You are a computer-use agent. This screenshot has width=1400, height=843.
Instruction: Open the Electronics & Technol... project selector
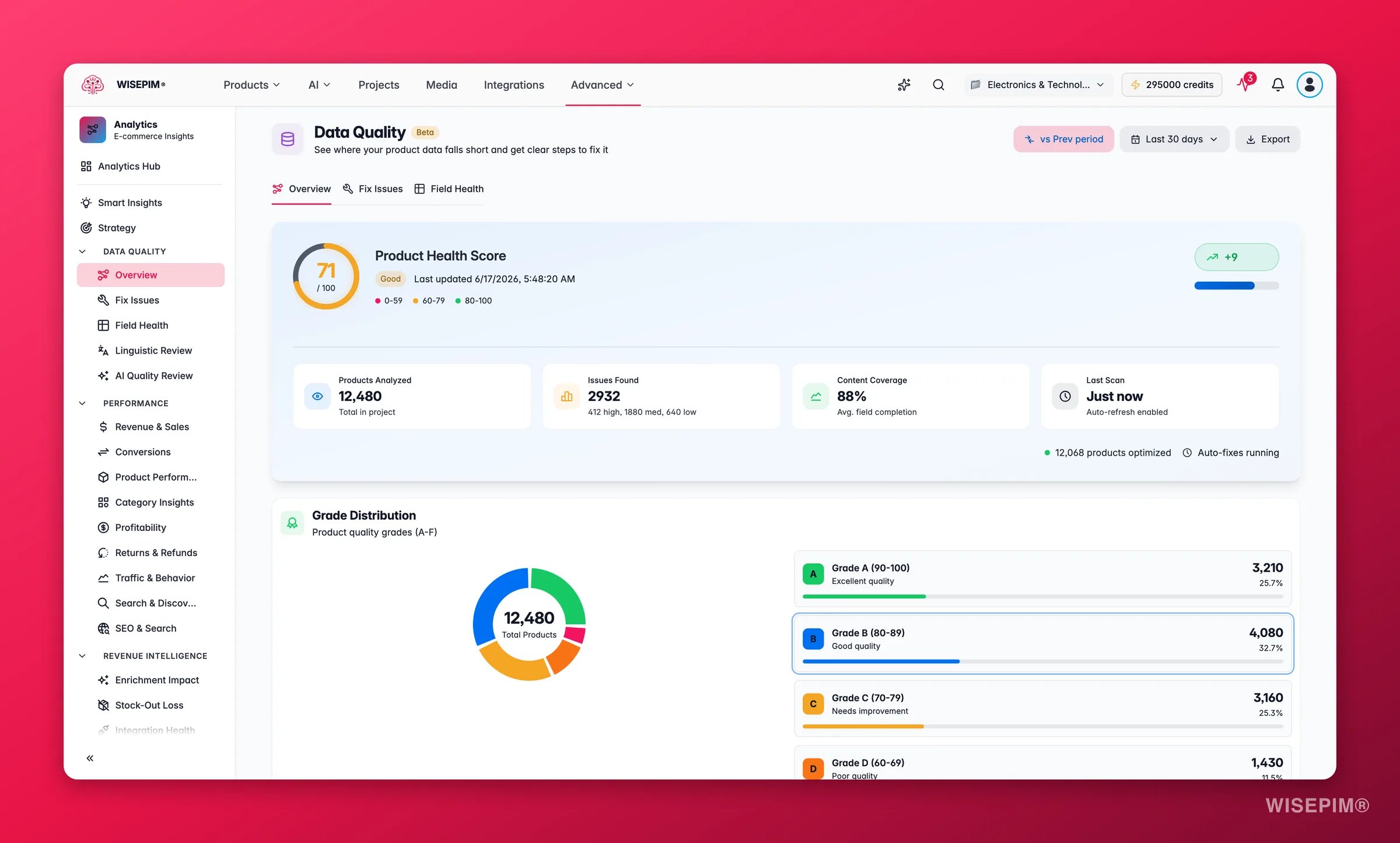1038,85
